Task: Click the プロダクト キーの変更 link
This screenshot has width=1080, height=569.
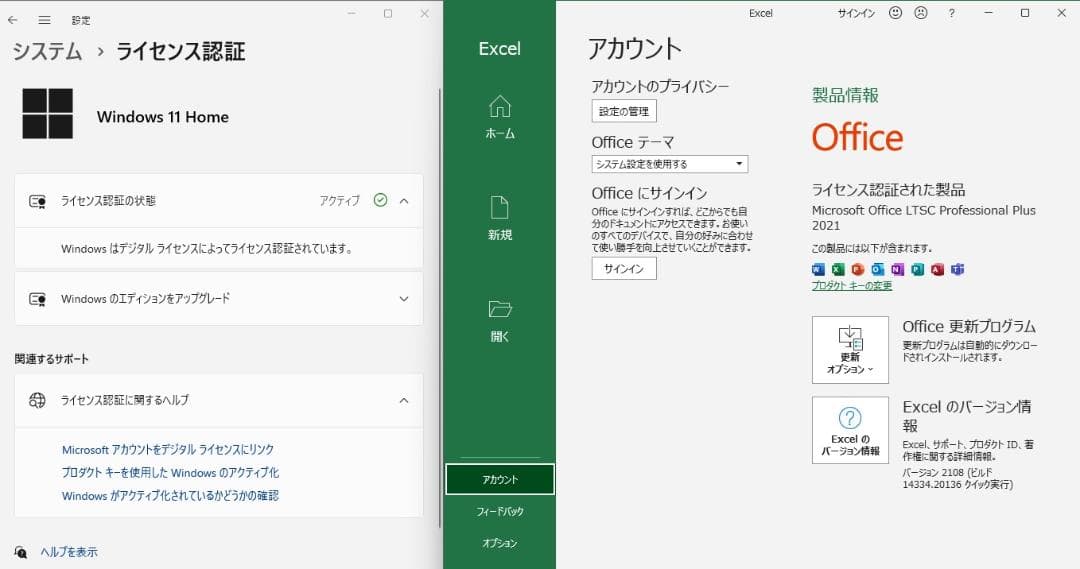Action: click(x=852, y=285)
